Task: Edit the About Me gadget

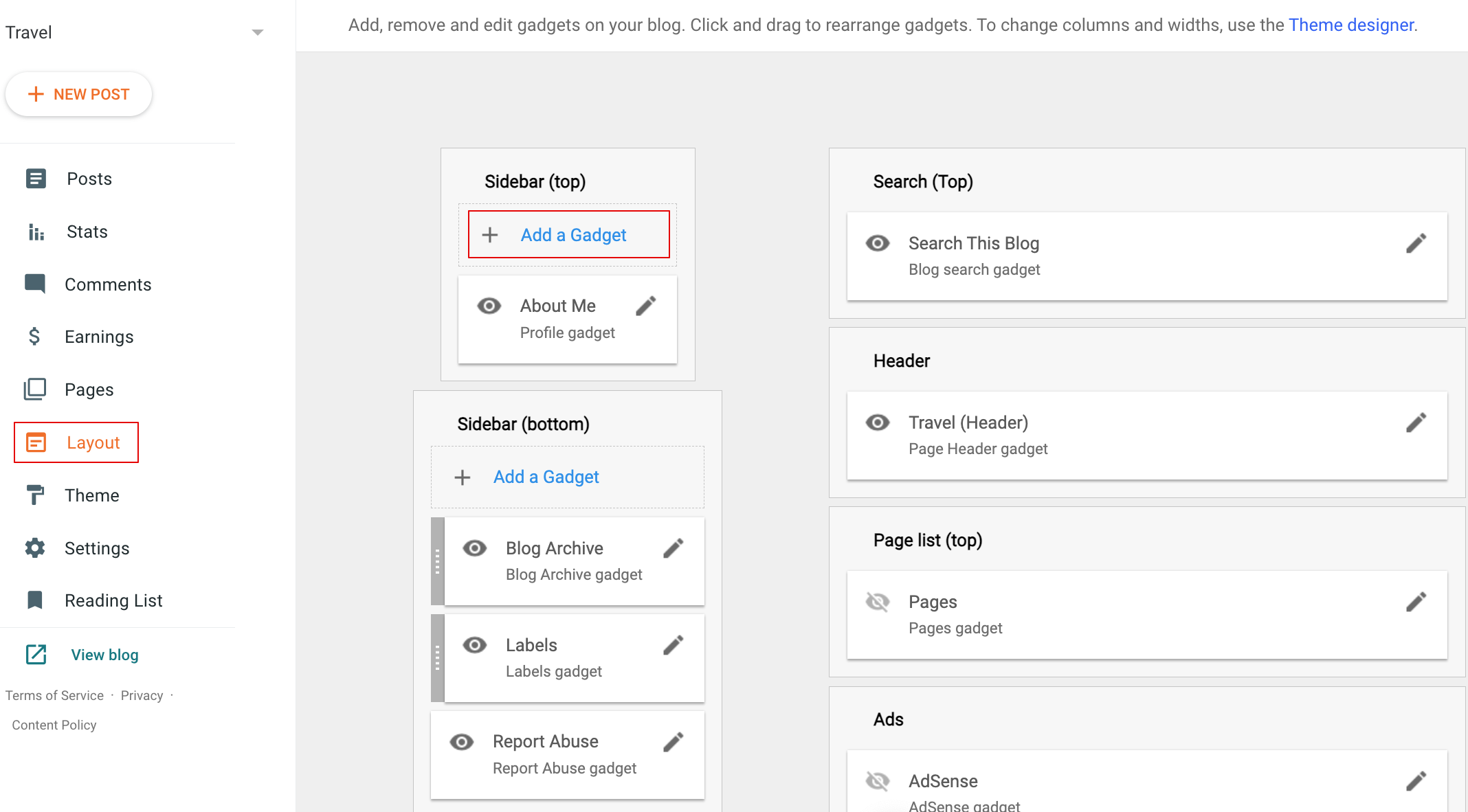Action: 646,306
